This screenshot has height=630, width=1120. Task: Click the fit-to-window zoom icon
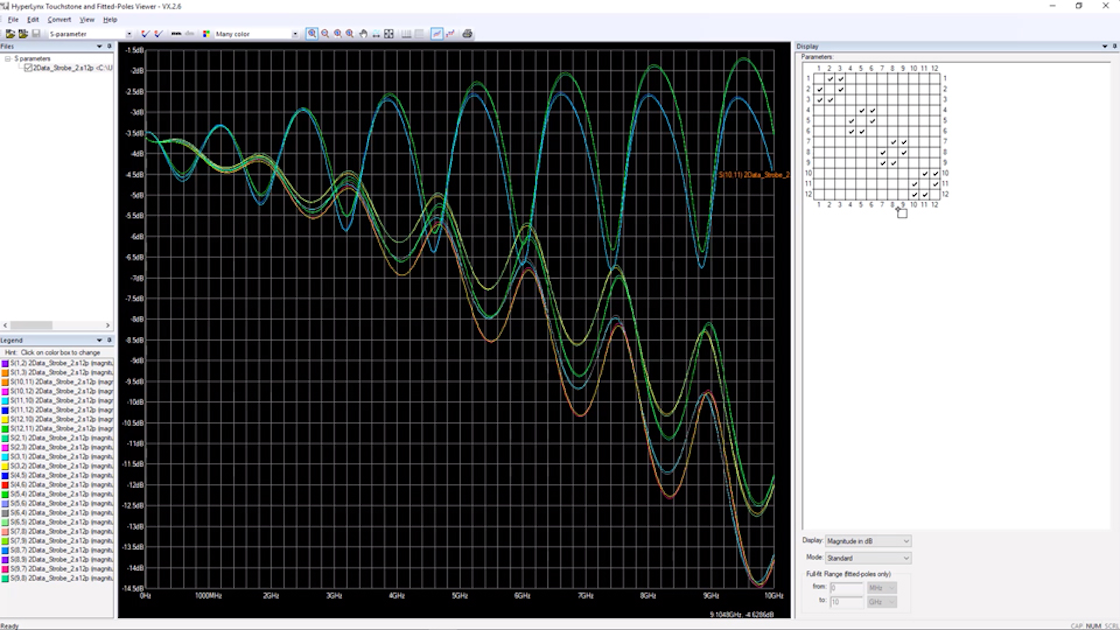click(389, 34)
